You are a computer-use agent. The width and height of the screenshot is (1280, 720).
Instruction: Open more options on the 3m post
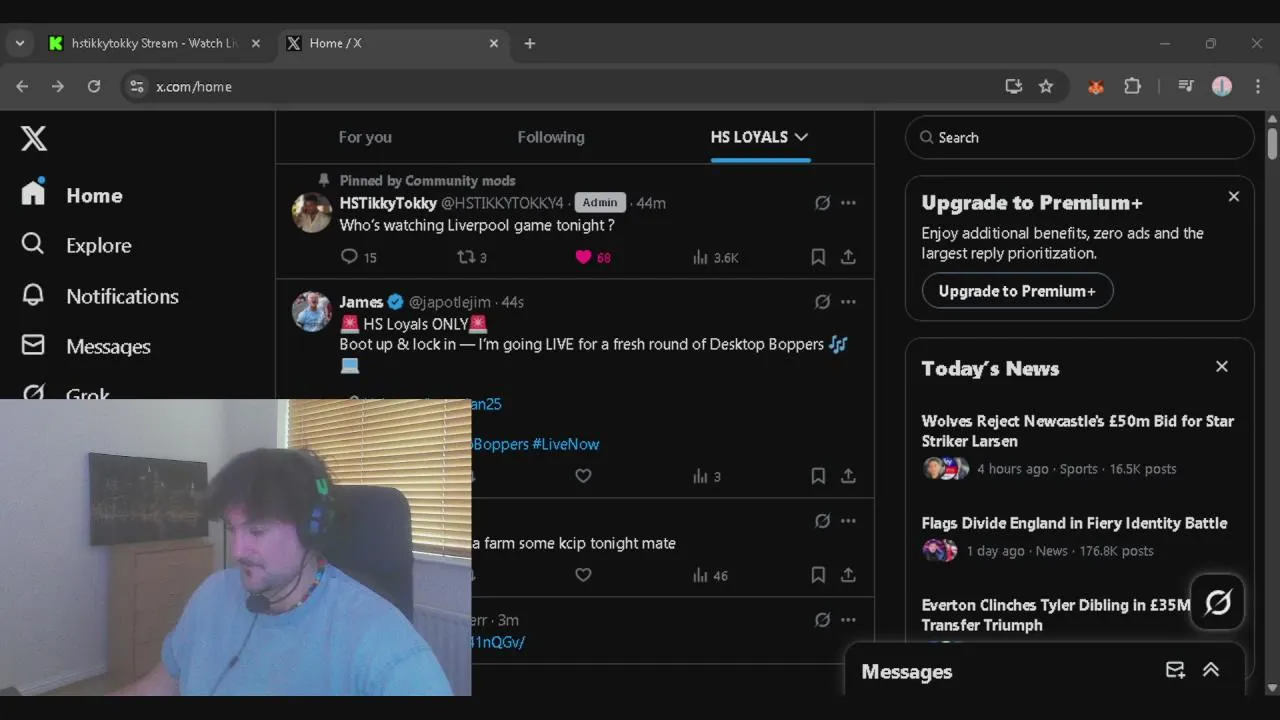848,620
